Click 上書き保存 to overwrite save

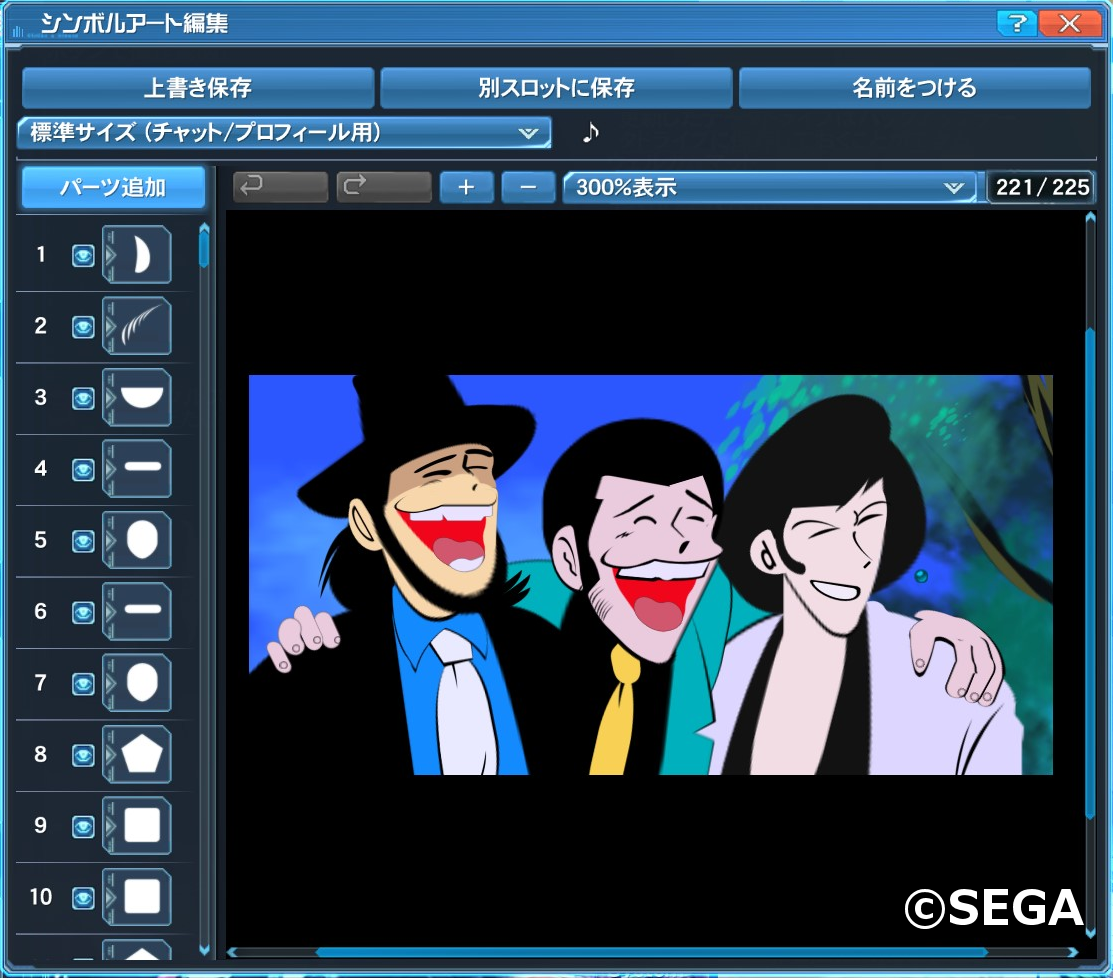pos(198,87)
